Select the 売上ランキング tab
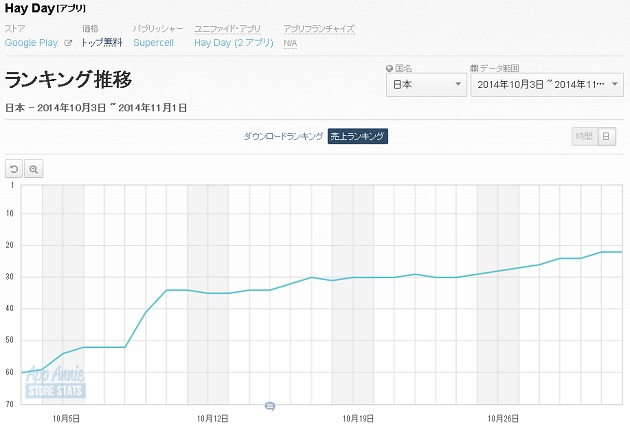 (x=358, y=136)
